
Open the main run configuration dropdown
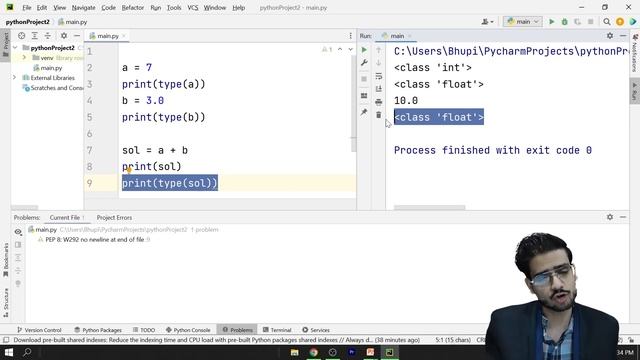pos(523,22)
